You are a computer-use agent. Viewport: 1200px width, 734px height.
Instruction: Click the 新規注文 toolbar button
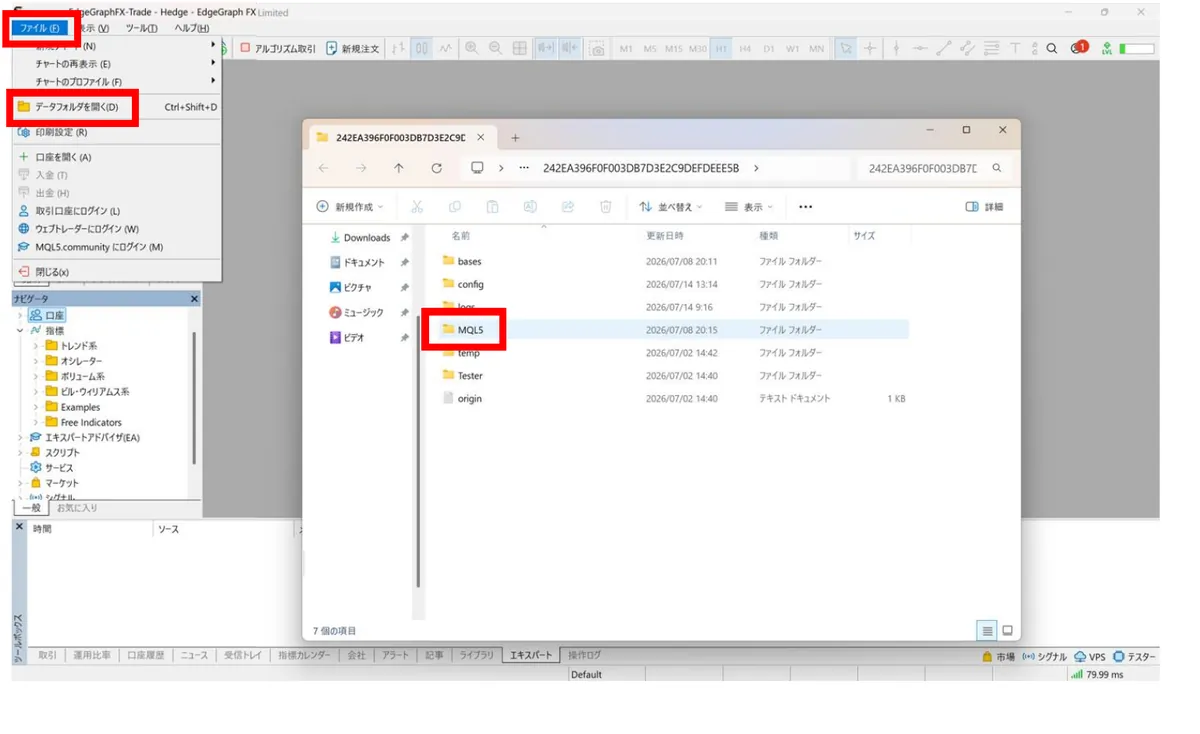pos(353,48)
